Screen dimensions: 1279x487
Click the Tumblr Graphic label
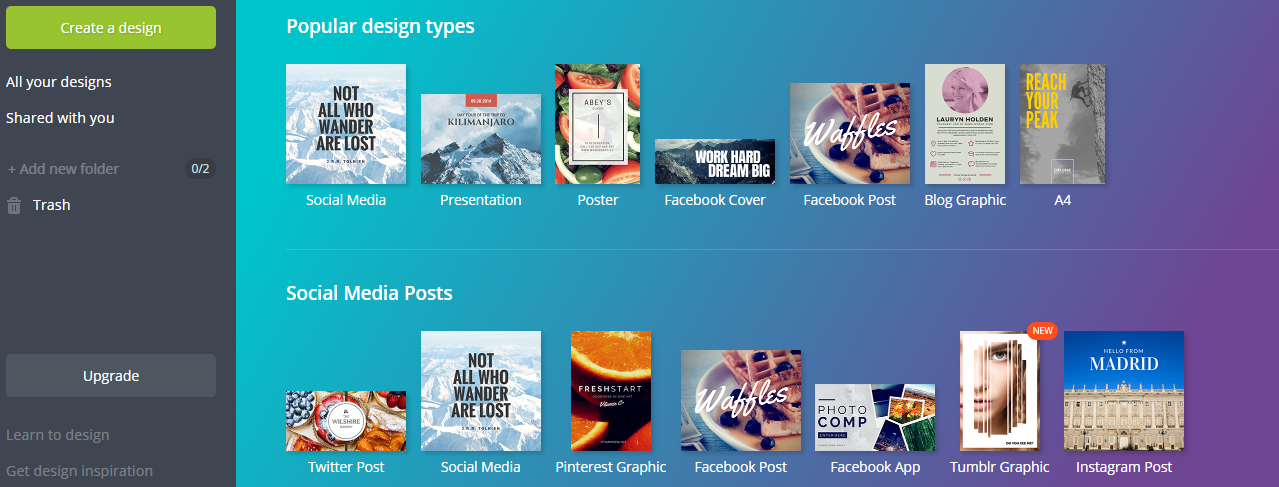[1000, 467]
